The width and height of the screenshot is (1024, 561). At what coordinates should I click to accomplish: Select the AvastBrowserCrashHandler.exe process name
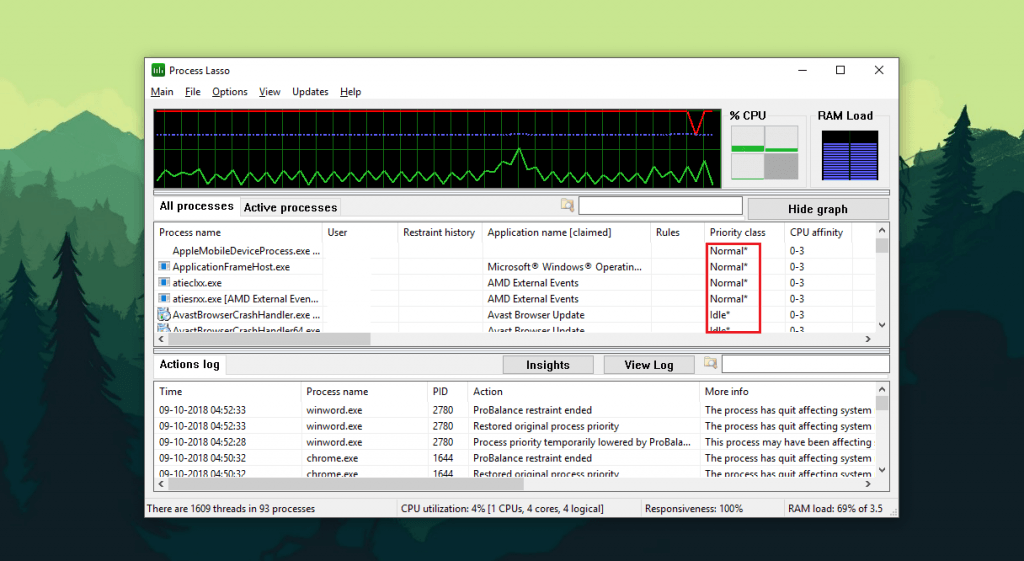246,315
